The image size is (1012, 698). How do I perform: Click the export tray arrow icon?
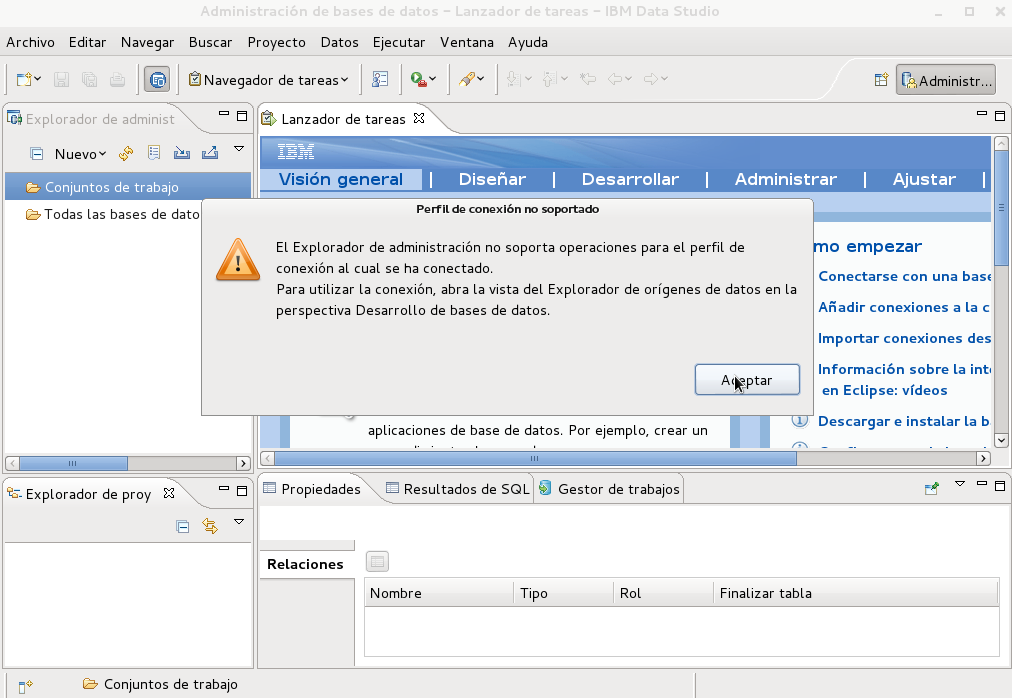pos(210,153)
